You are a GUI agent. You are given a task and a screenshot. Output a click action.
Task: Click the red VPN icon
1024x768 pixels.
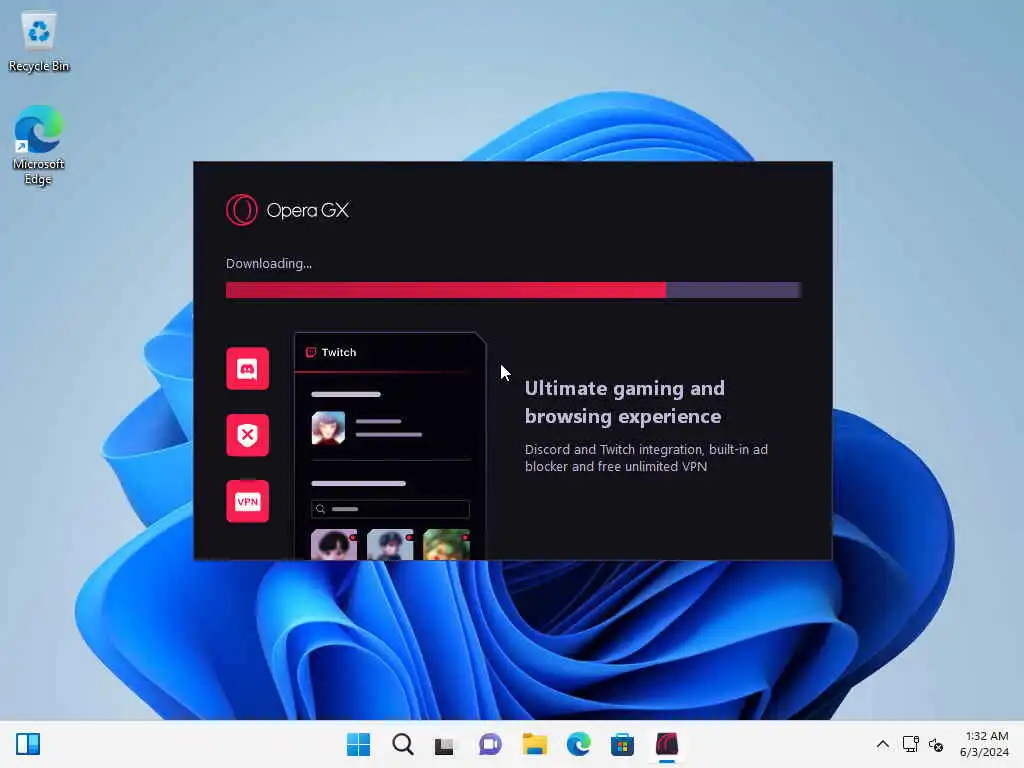click(248, 502)
